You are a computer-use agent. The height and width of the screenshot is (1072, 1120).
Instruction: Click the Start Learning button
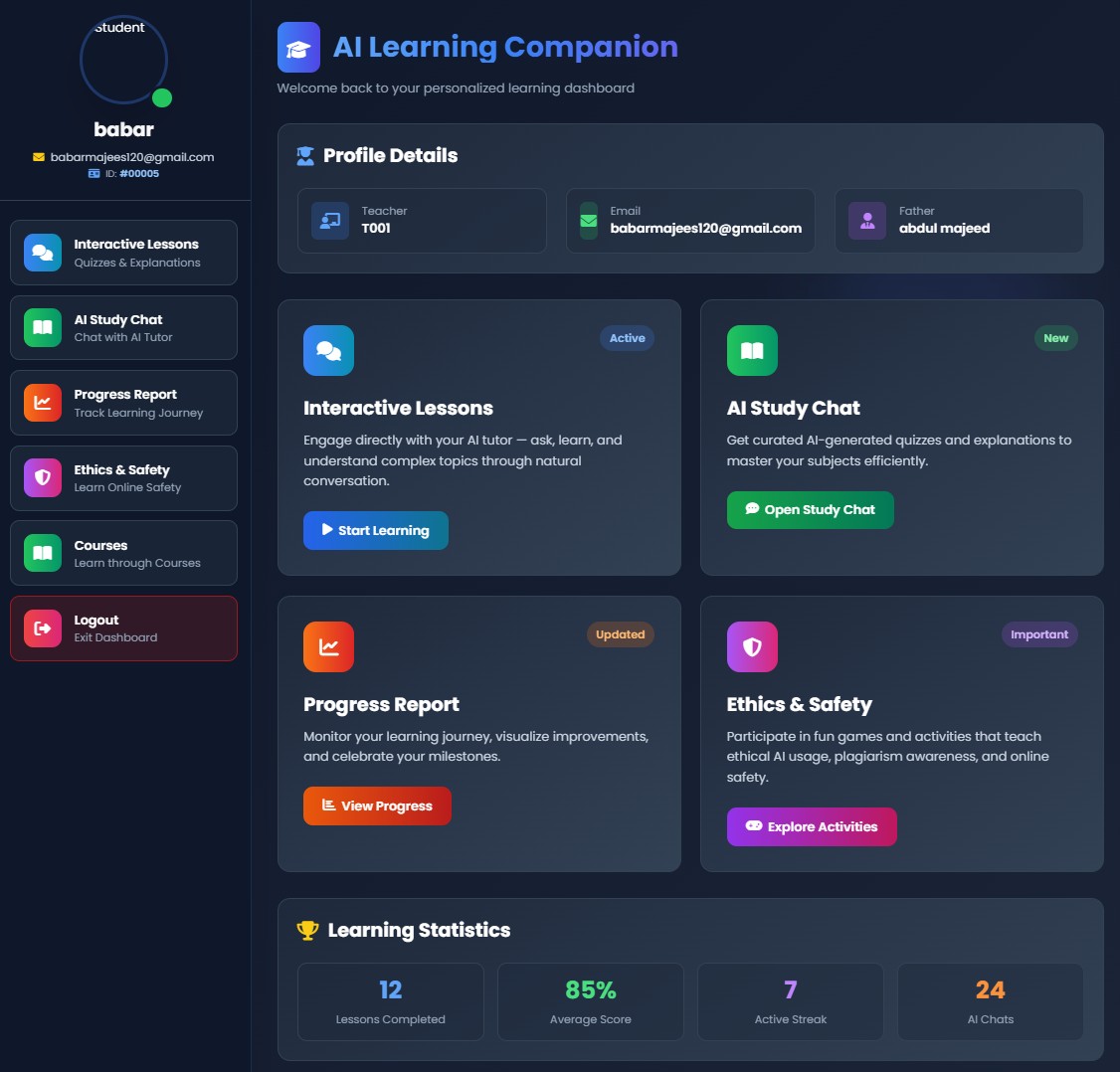click(x=375, y=530)
